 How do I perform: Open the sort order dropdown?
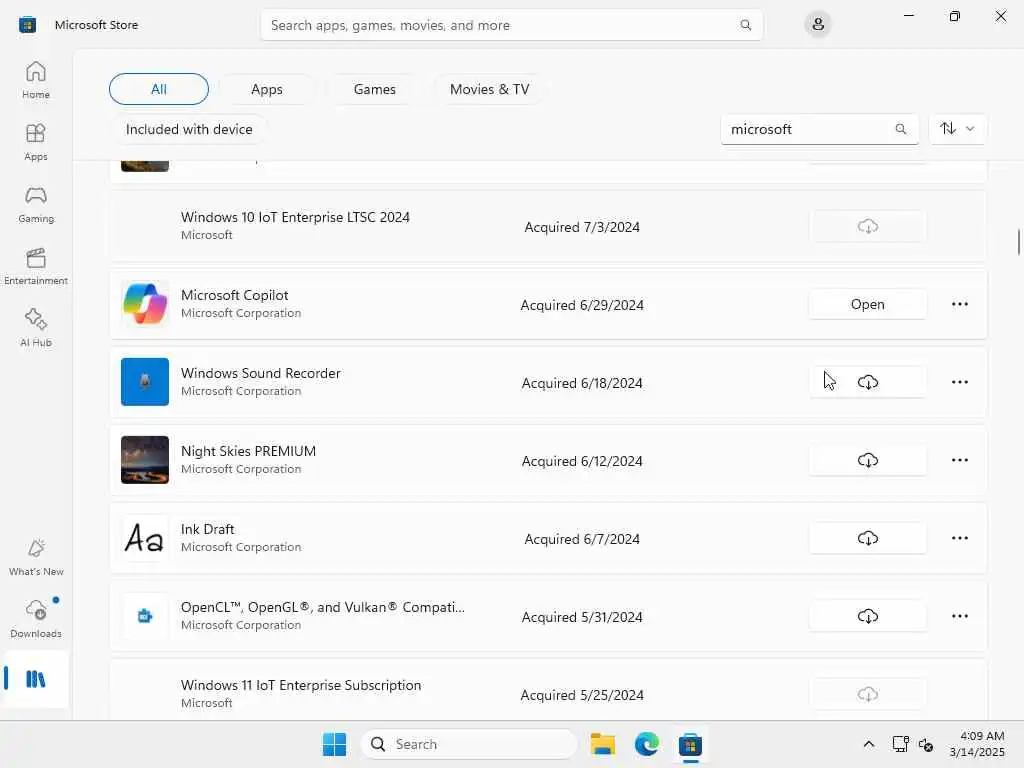click(957, 129)
